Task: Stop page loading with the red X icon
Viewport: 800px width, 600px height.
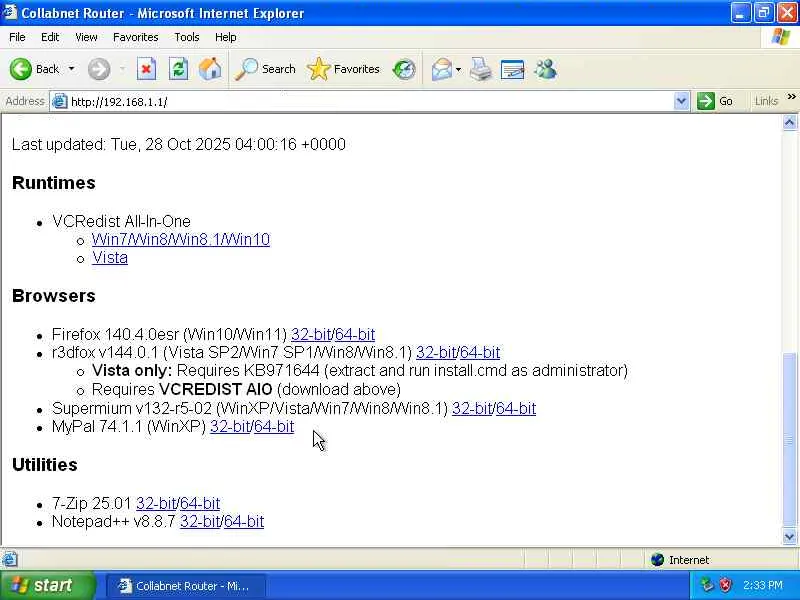Action: click(146, 69)
